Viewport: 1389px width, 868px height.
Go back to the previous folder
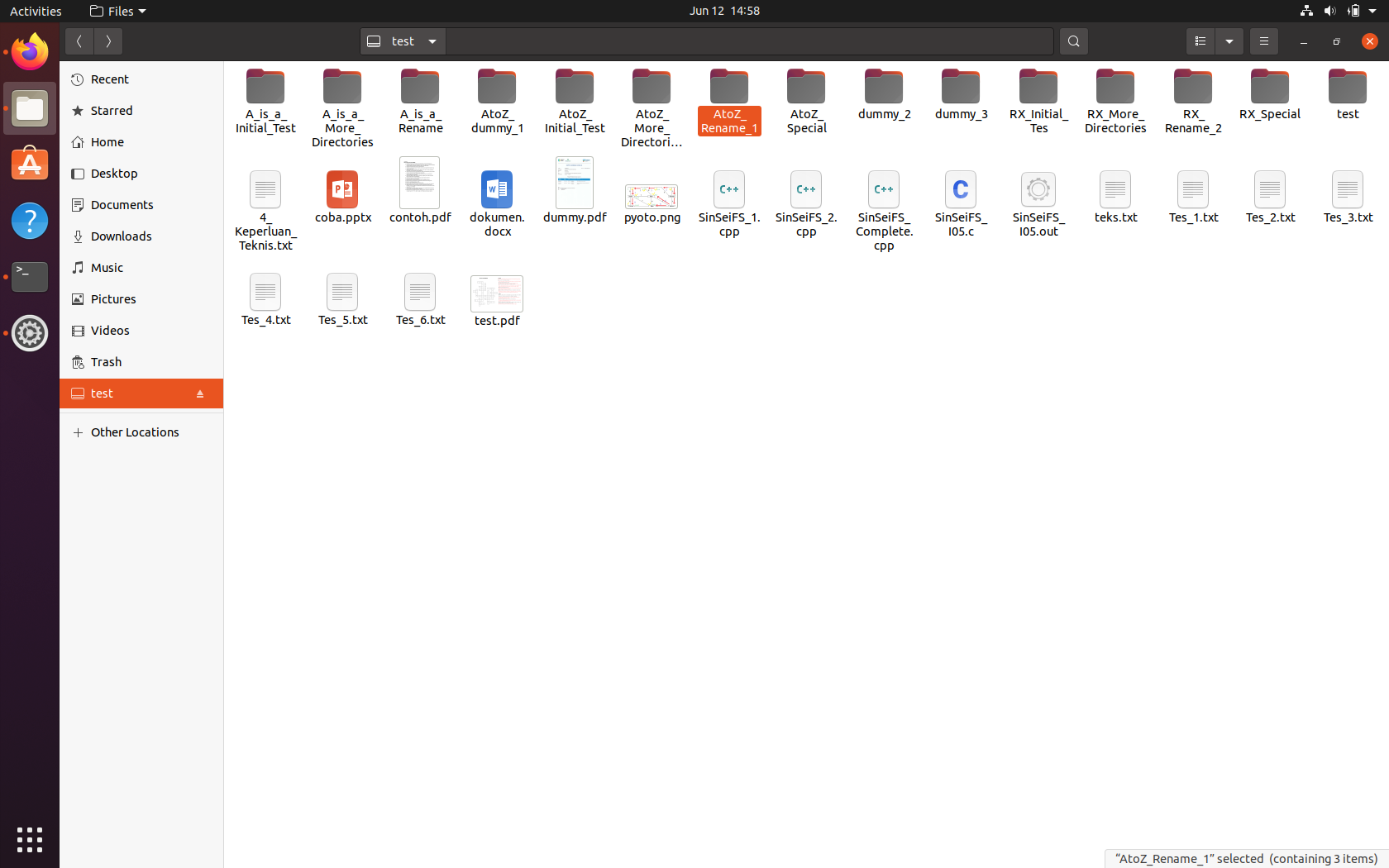point(79,41)
